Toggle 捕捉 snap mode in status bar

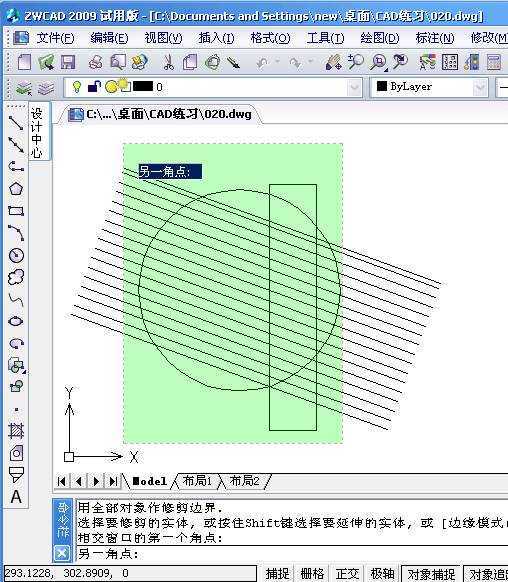pyautogui.click(x=278, y=573)
